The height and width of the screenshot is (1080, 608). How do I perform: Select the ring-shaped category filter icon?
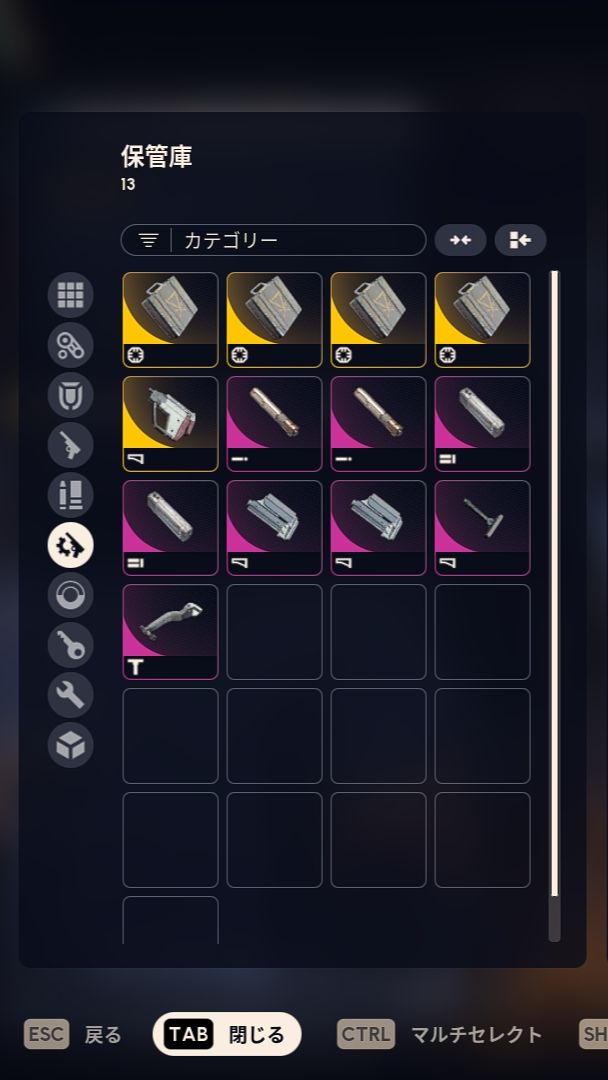coord(70,594)
